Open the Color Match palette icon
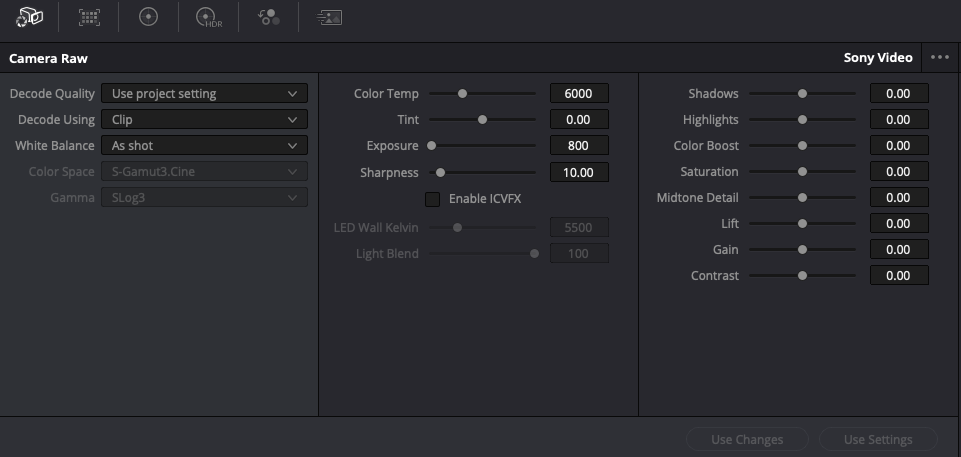Screen dimensions: 961x457 (89, 17)
